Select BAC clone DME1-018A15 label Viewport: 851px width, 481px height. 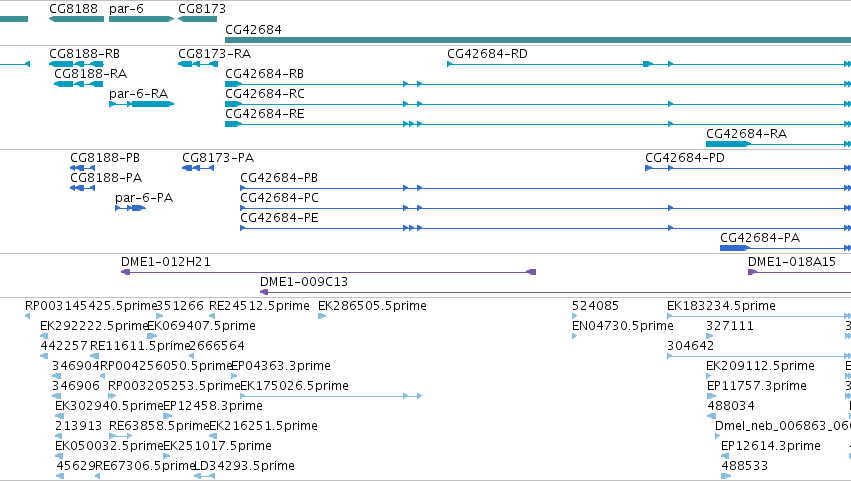pos(792,262)
